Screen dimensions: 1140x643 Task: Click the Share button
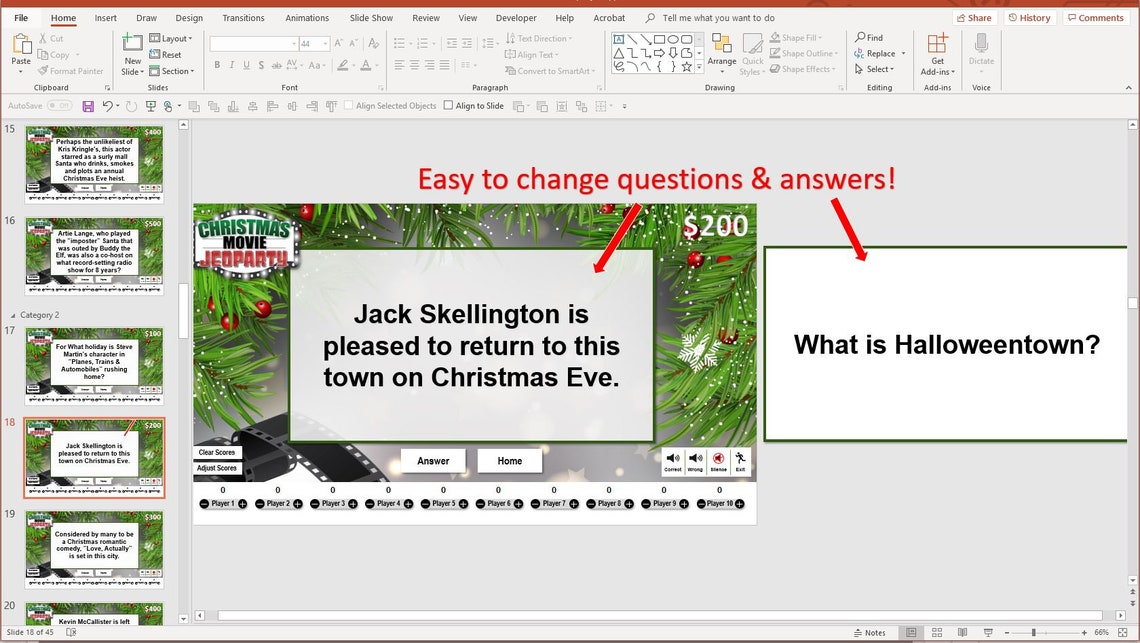pos(974,17)
